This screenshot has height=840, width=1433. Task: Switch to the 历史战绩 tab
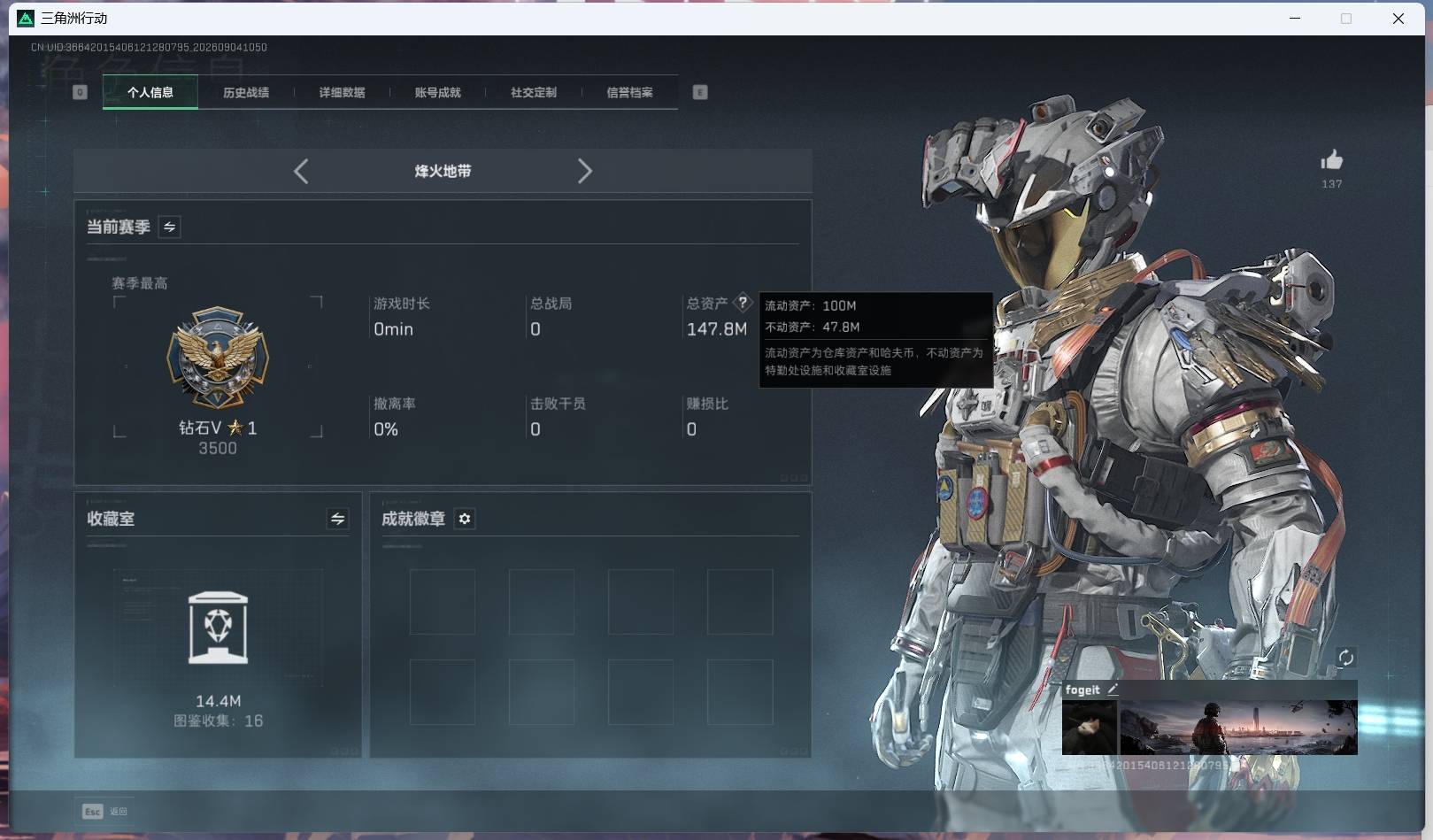tap(246, 92)
